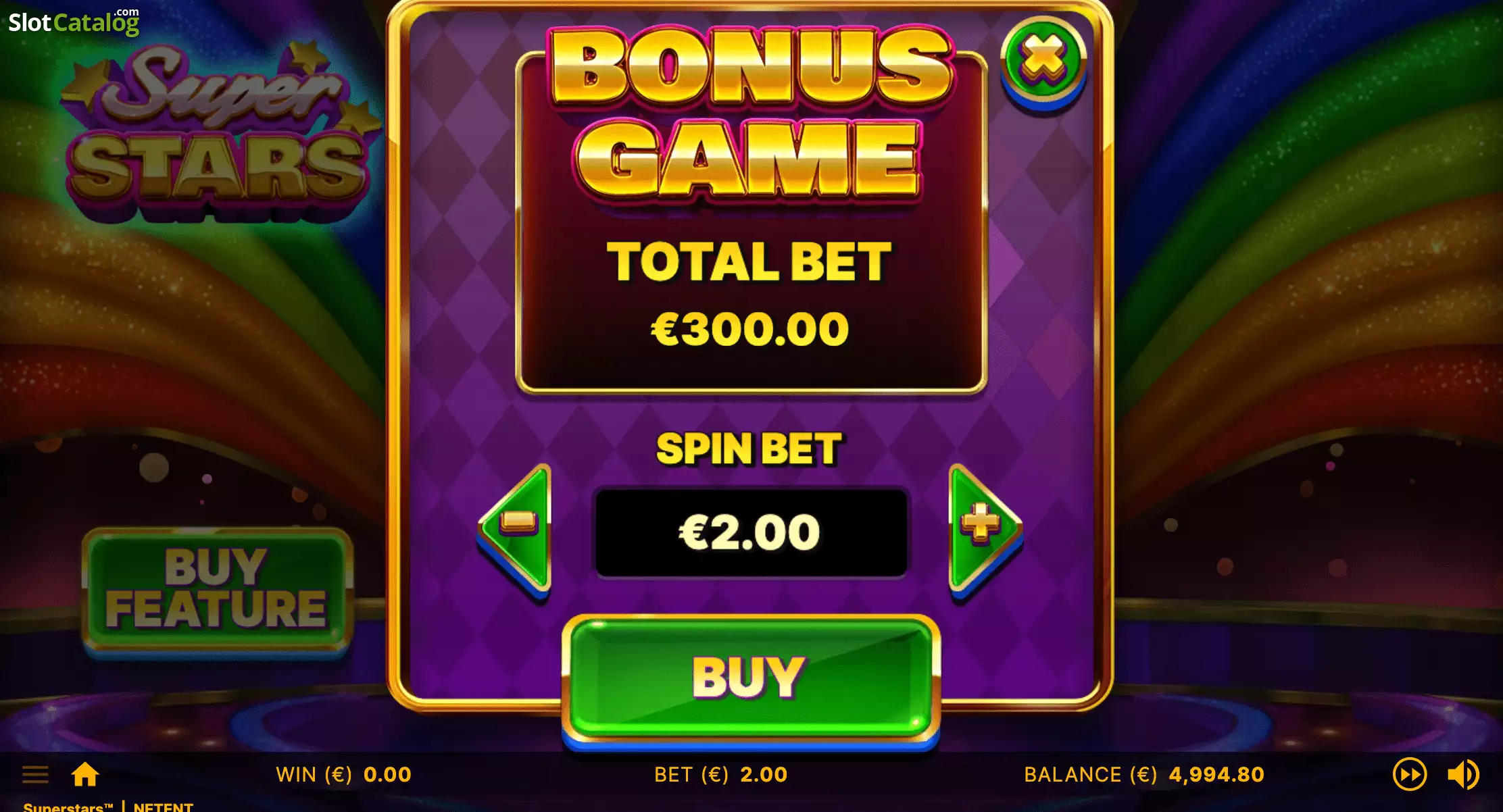Viewport: 1503px width, 812px height.
Task: Click the BONUS GAME title banner
Action: 750,111
